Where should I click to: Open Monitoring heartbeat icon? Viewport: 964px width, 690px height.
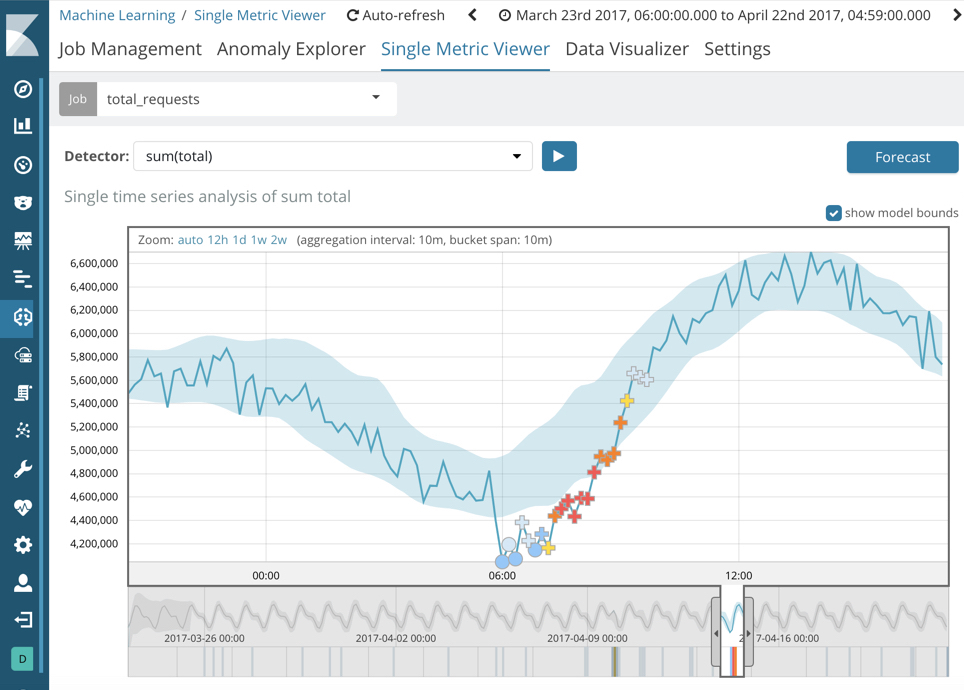(22, 507)
